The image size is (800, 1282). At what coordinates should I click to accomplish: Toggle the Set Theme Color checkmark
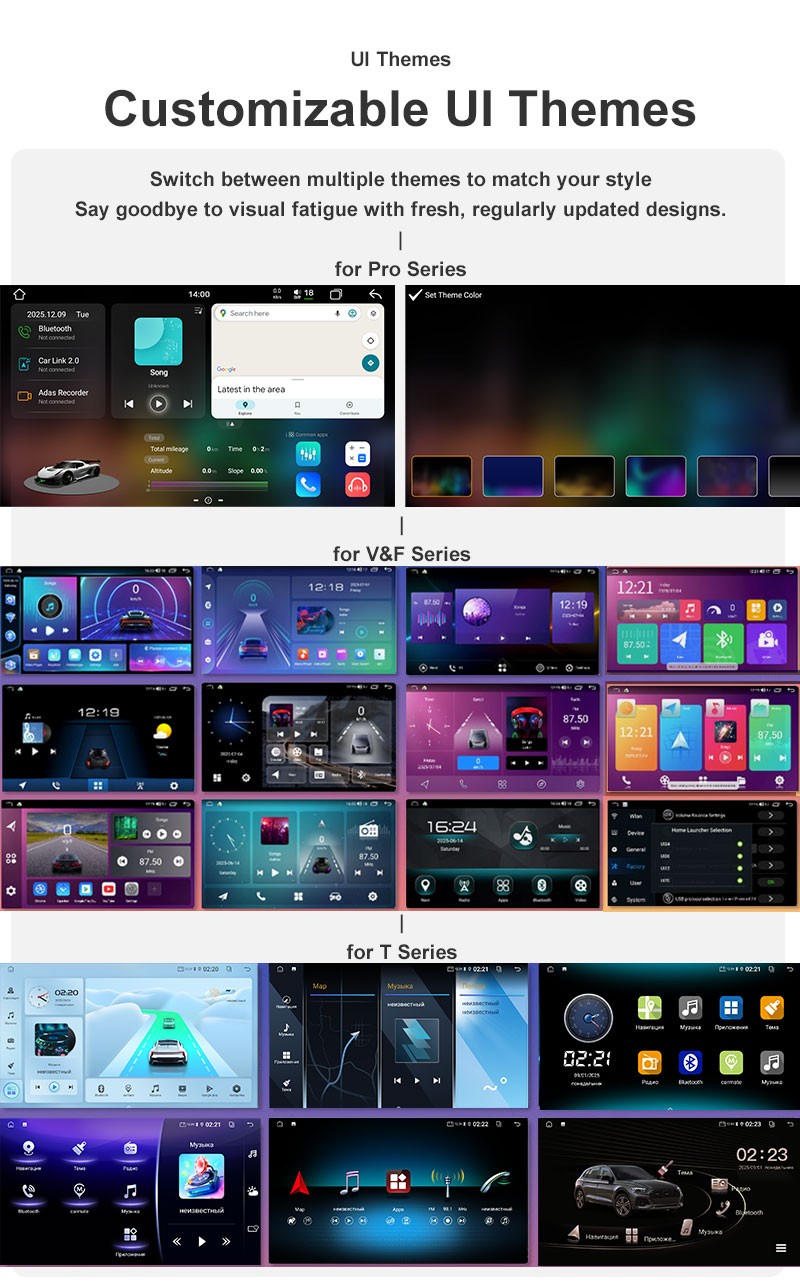[x=415, y=295]
